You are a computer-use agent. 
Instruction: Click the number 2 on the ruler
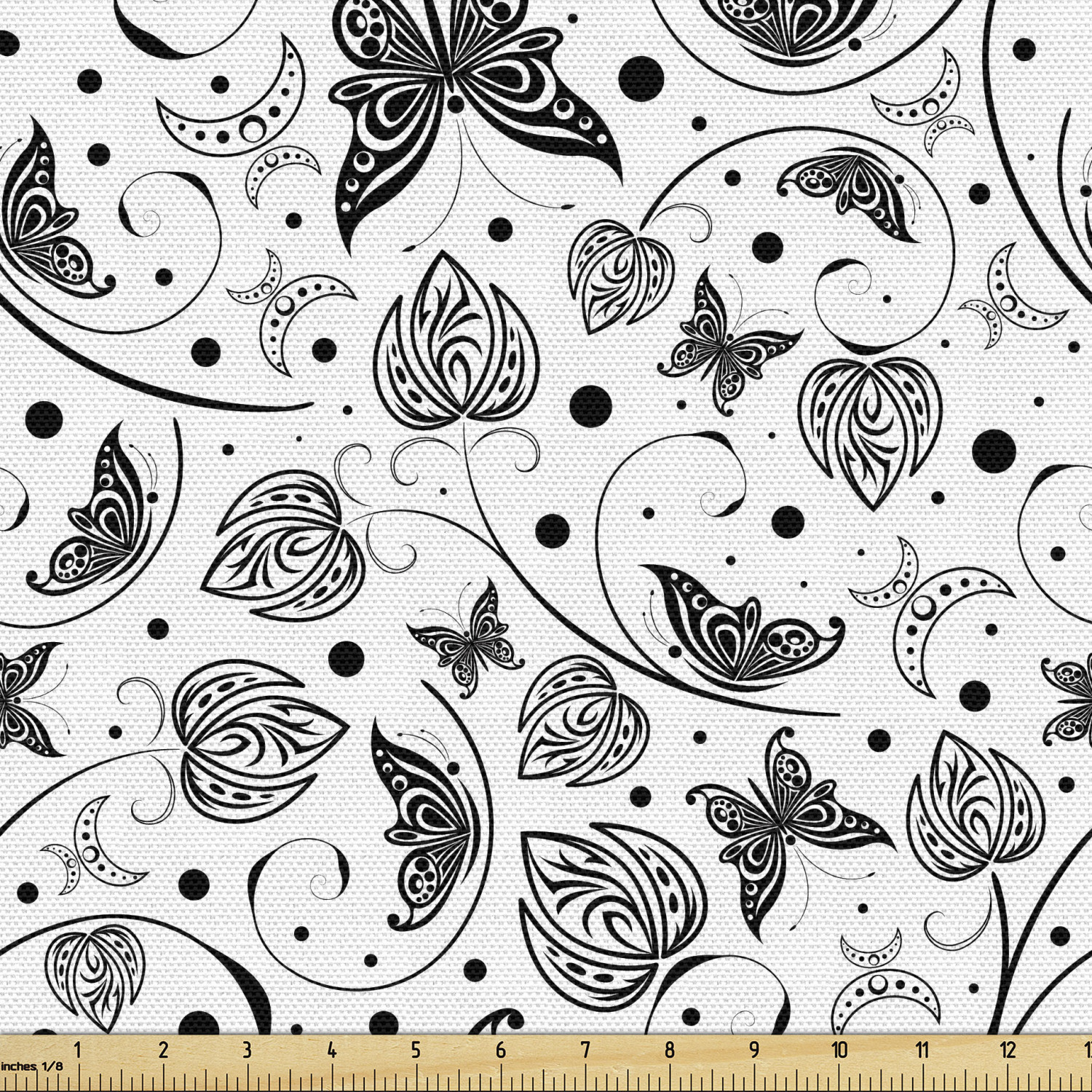(163, 1050)
